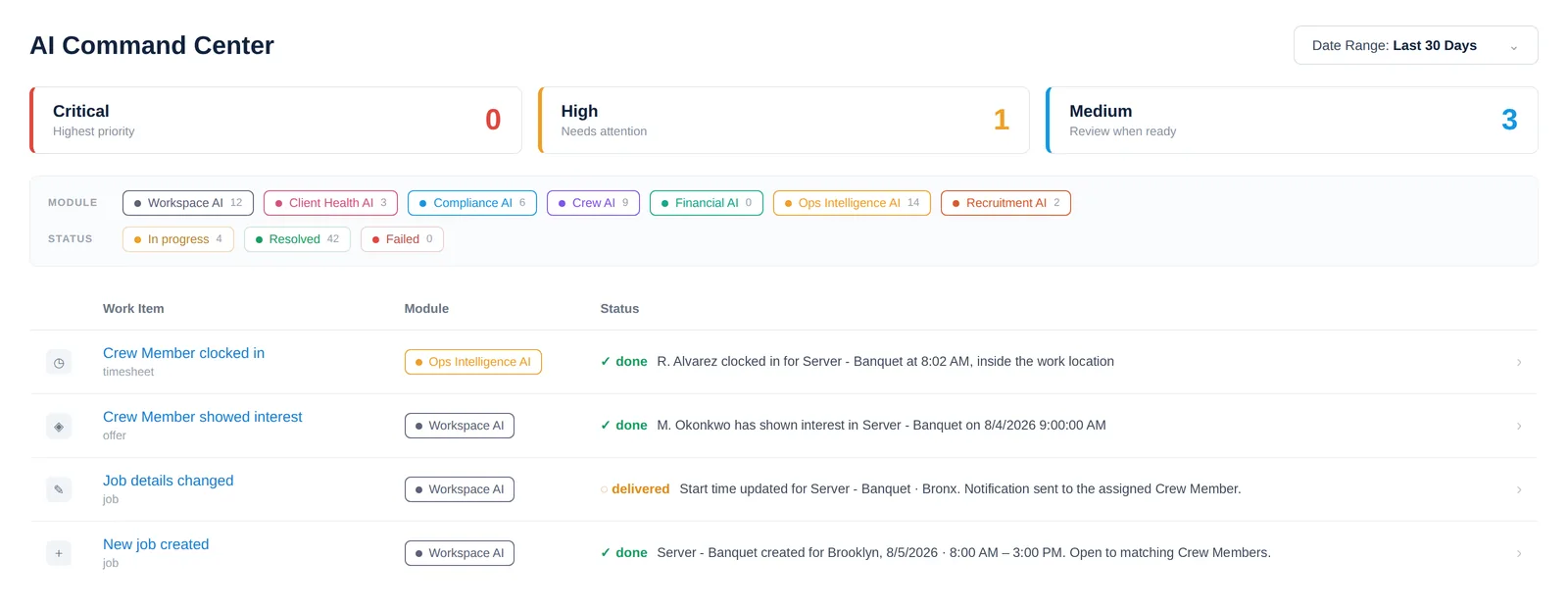Click the clock icon for Crew Member clocked in

59,363
